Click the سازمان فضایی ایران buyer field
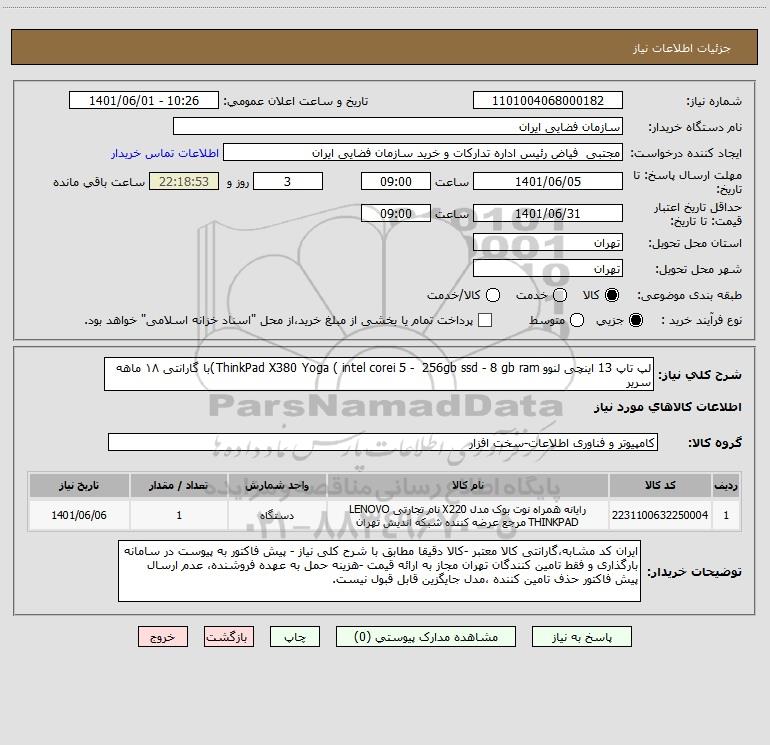This screenshot has height=745, width=770. pyautogui.click(x=398, y=127)
